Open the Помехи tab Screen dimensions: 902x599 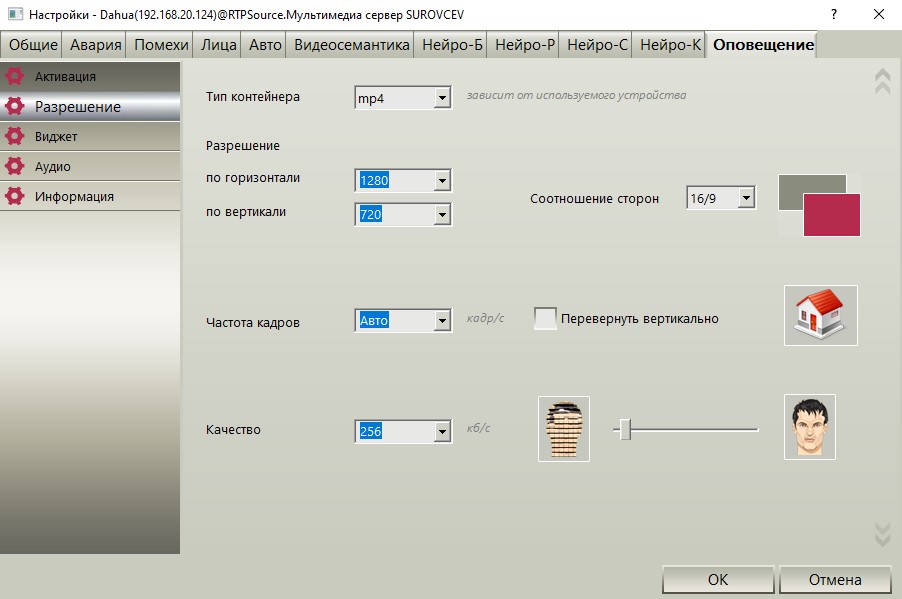pyautogui.click(x=161, y=45)
